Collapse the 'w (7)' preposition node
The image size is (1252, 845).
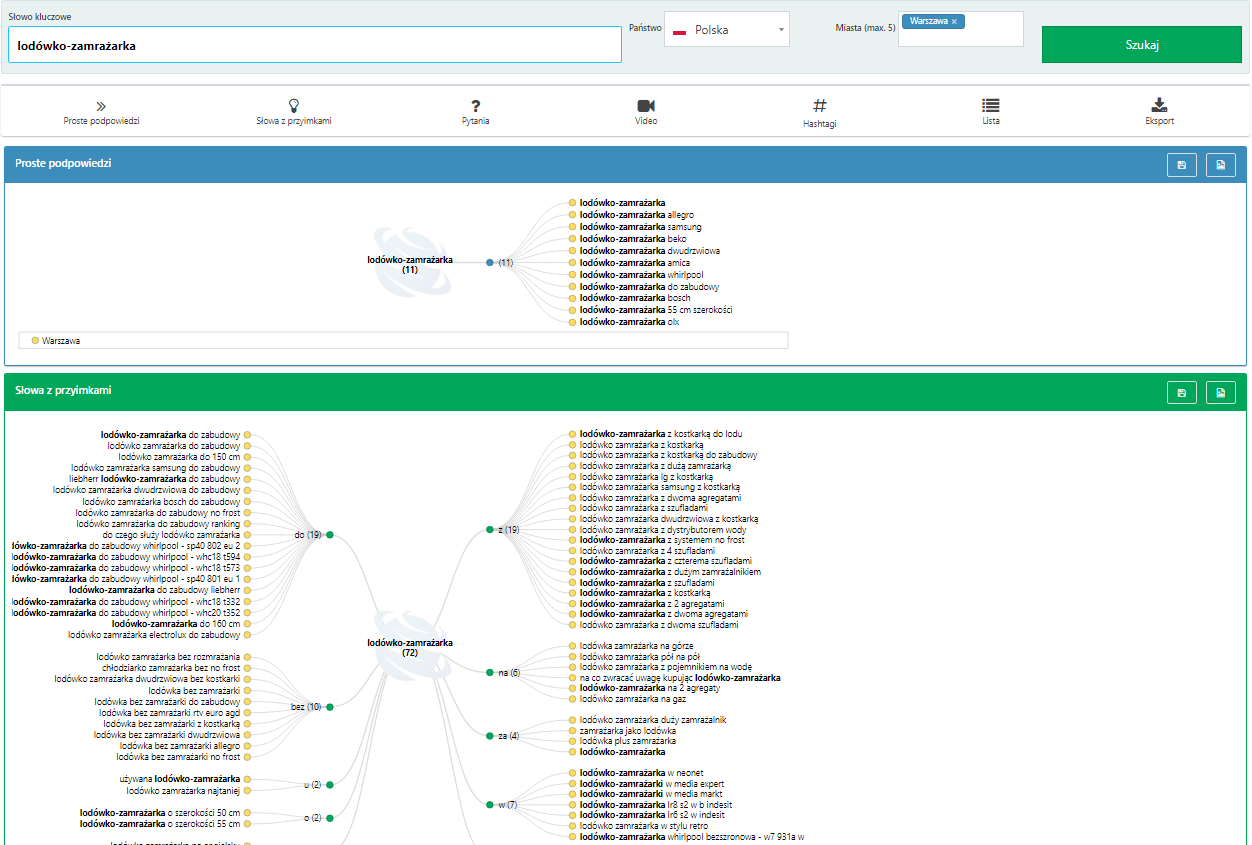490,804
